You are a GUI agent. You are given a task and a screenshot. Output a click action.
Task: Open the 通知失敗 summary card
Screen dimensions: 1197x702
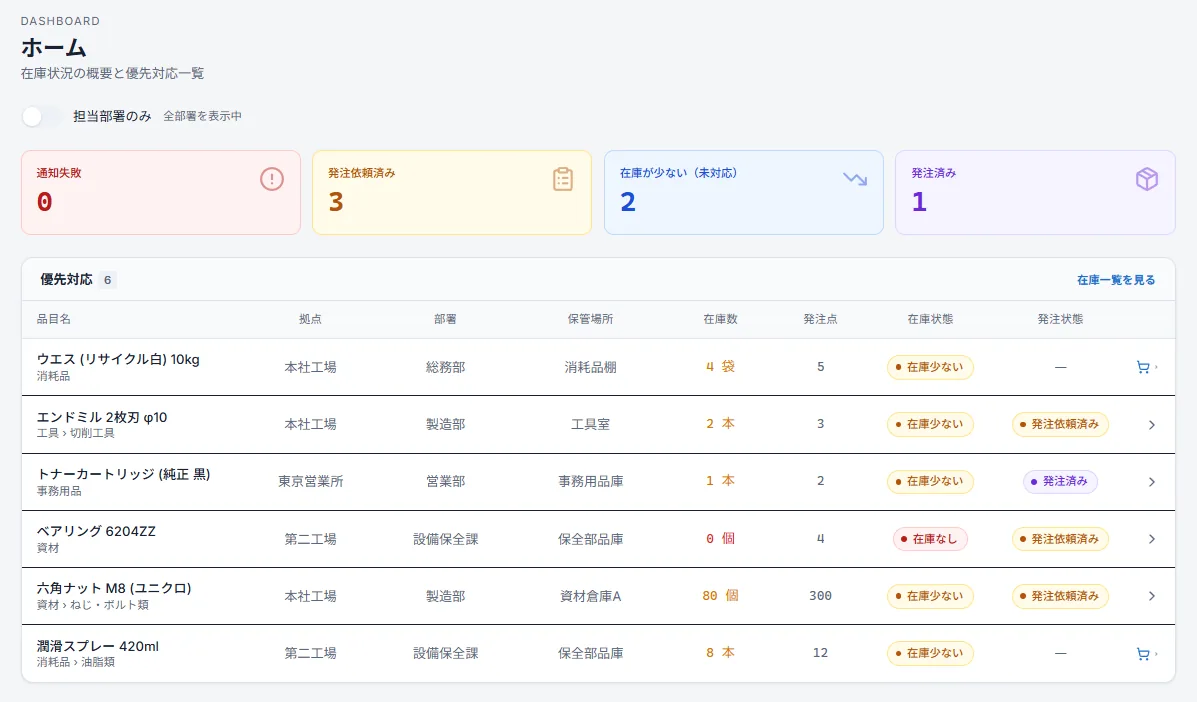coord(161,192)
